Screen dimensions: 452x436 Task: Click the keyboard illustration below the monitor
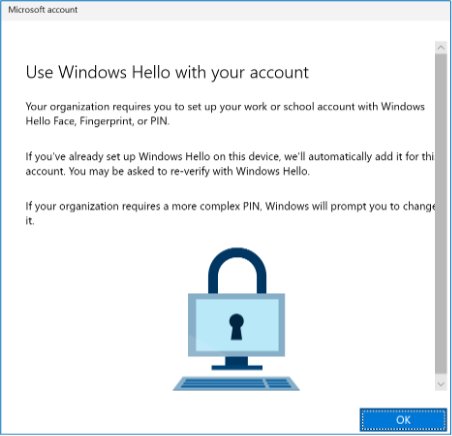(x=236, y=383)
